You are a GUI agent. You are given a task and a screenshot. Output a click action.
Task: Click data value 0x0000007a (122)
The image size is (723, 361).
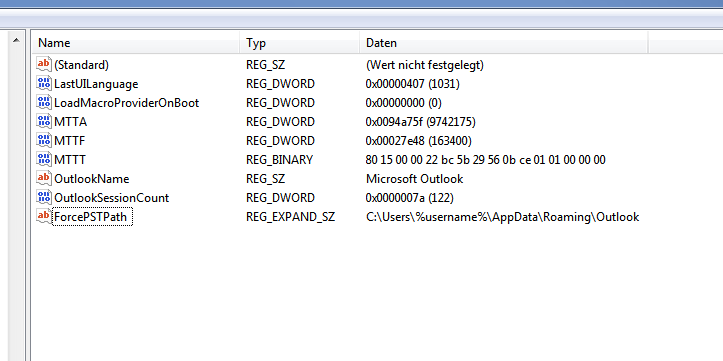coord(410,198)
